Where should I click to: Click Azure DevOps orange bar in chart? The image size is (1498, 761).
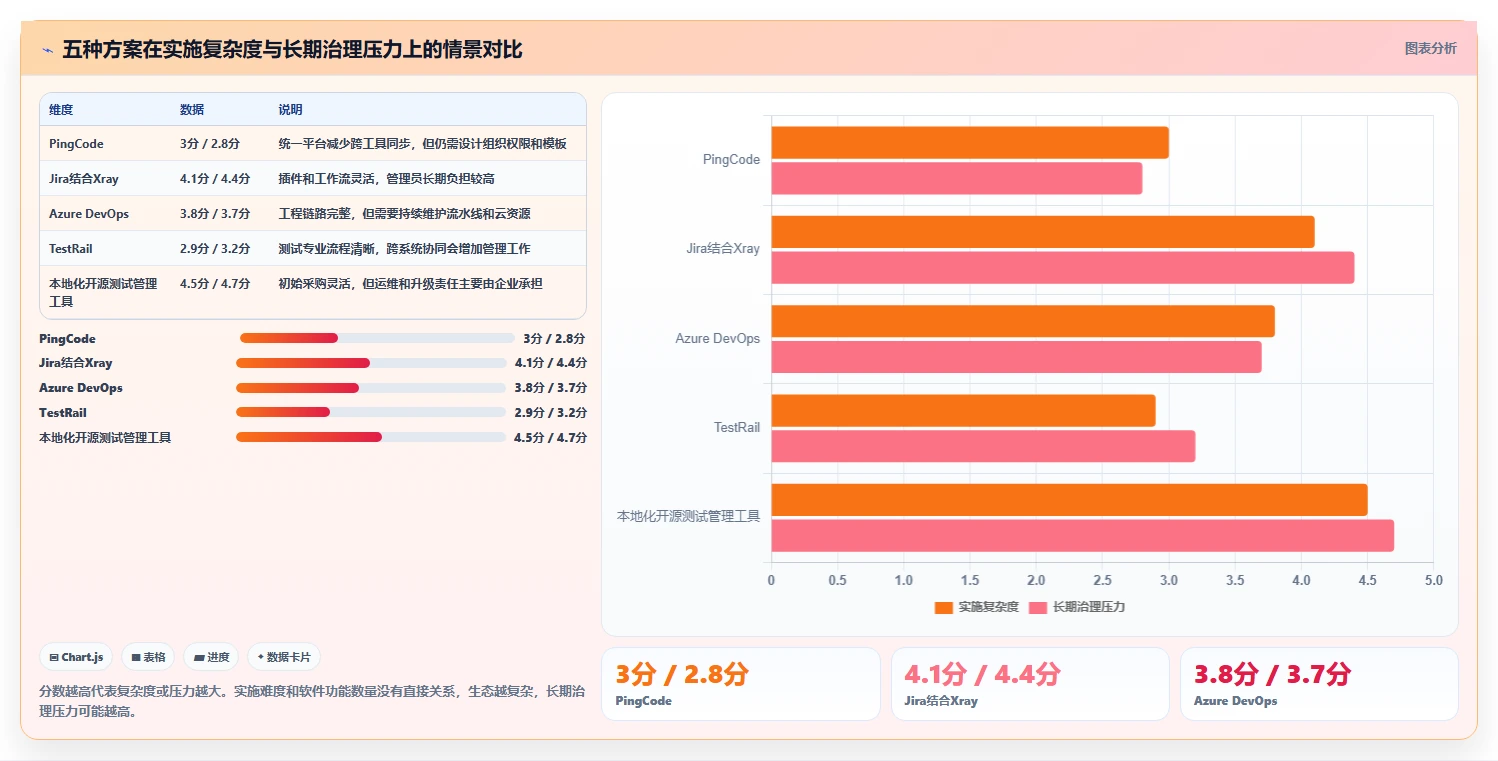point(1023,321)
